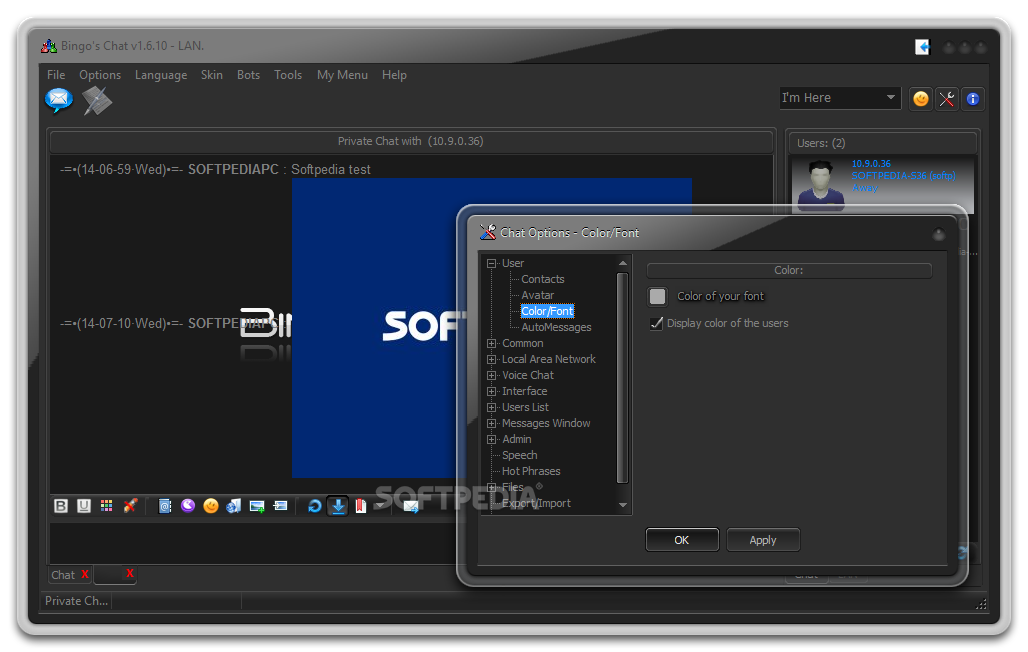Image resolution: width=1028 pixels, height=652 pixels.
Task: Open the Options menu
Action: tap(100, 75)
